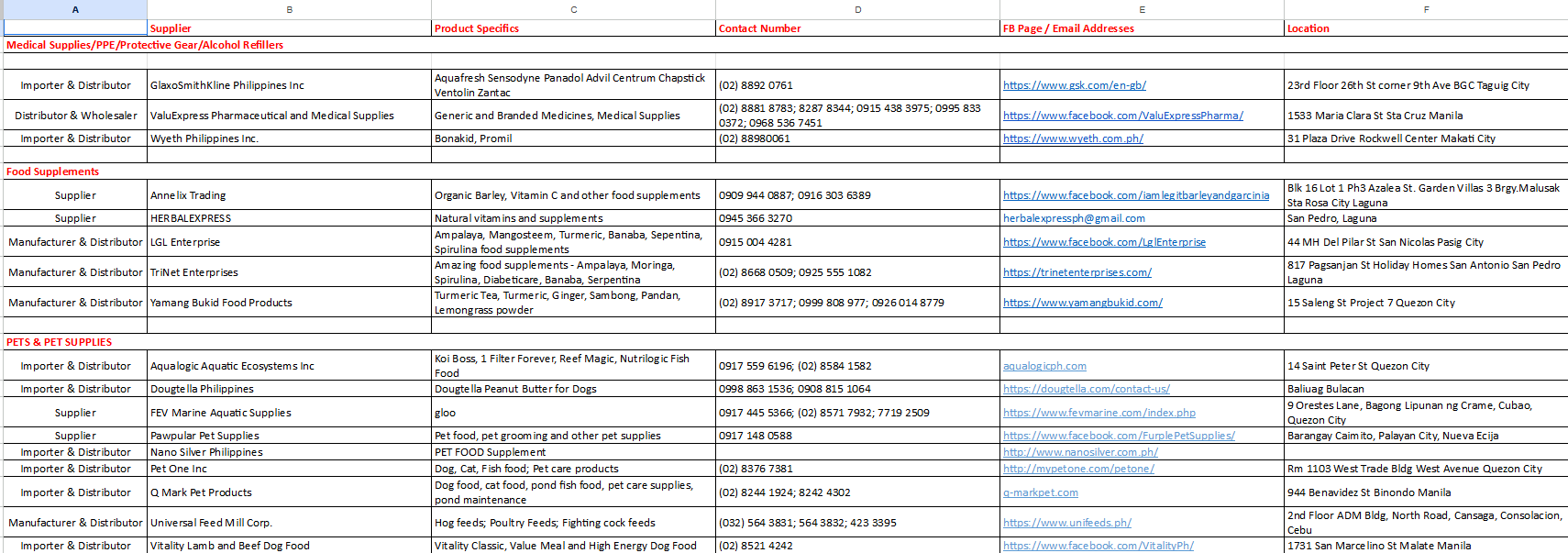Select the Contact Number header cell
Screen dimensions: 1568x553
857,28
